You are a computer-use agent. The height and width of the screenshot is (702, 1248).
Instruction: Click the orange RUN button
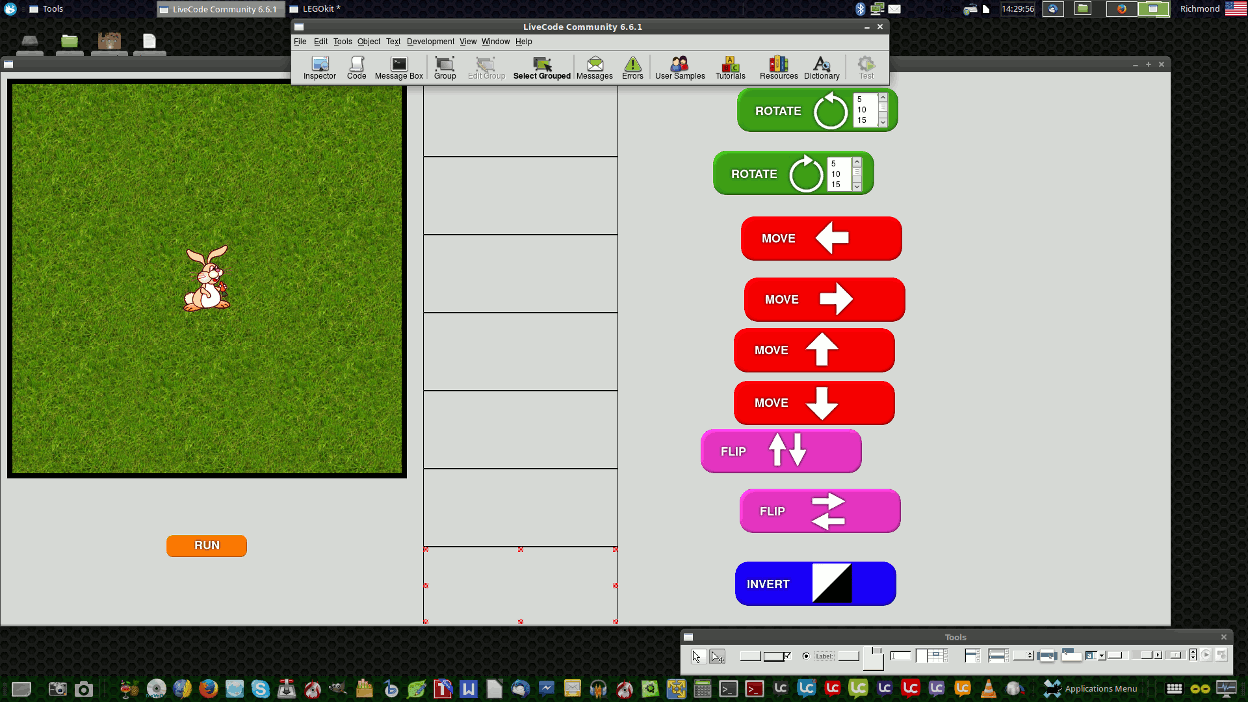point(206,546)
